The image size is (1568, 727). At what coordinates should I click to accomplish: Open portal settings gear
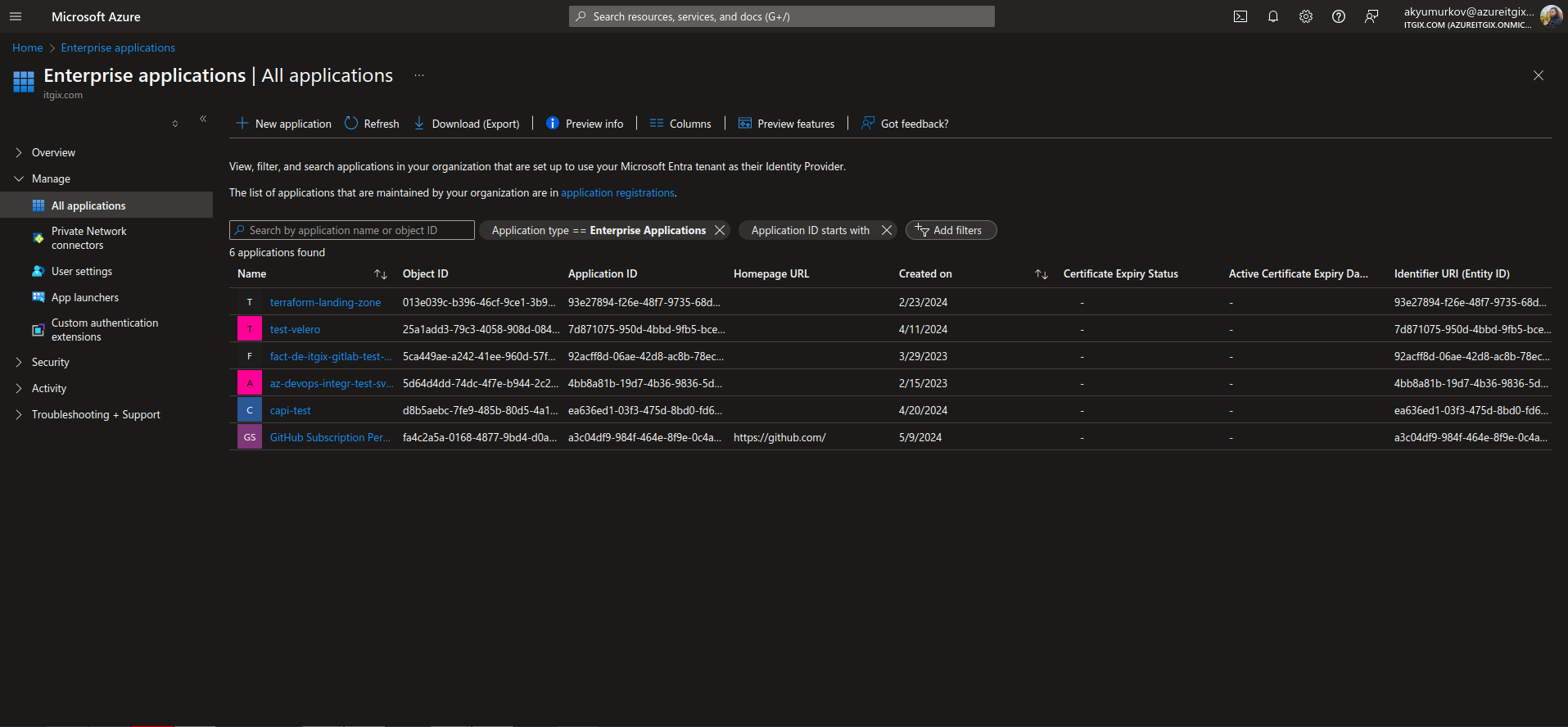[1306, 16]
